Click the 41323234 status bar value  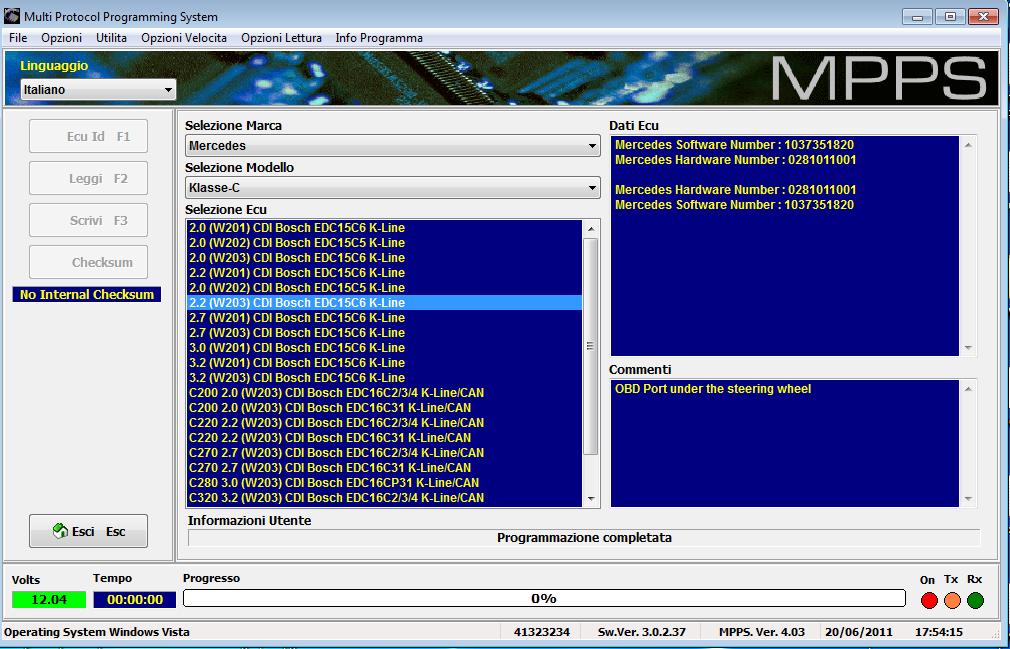pyautogui.click(x=542, y=632)
